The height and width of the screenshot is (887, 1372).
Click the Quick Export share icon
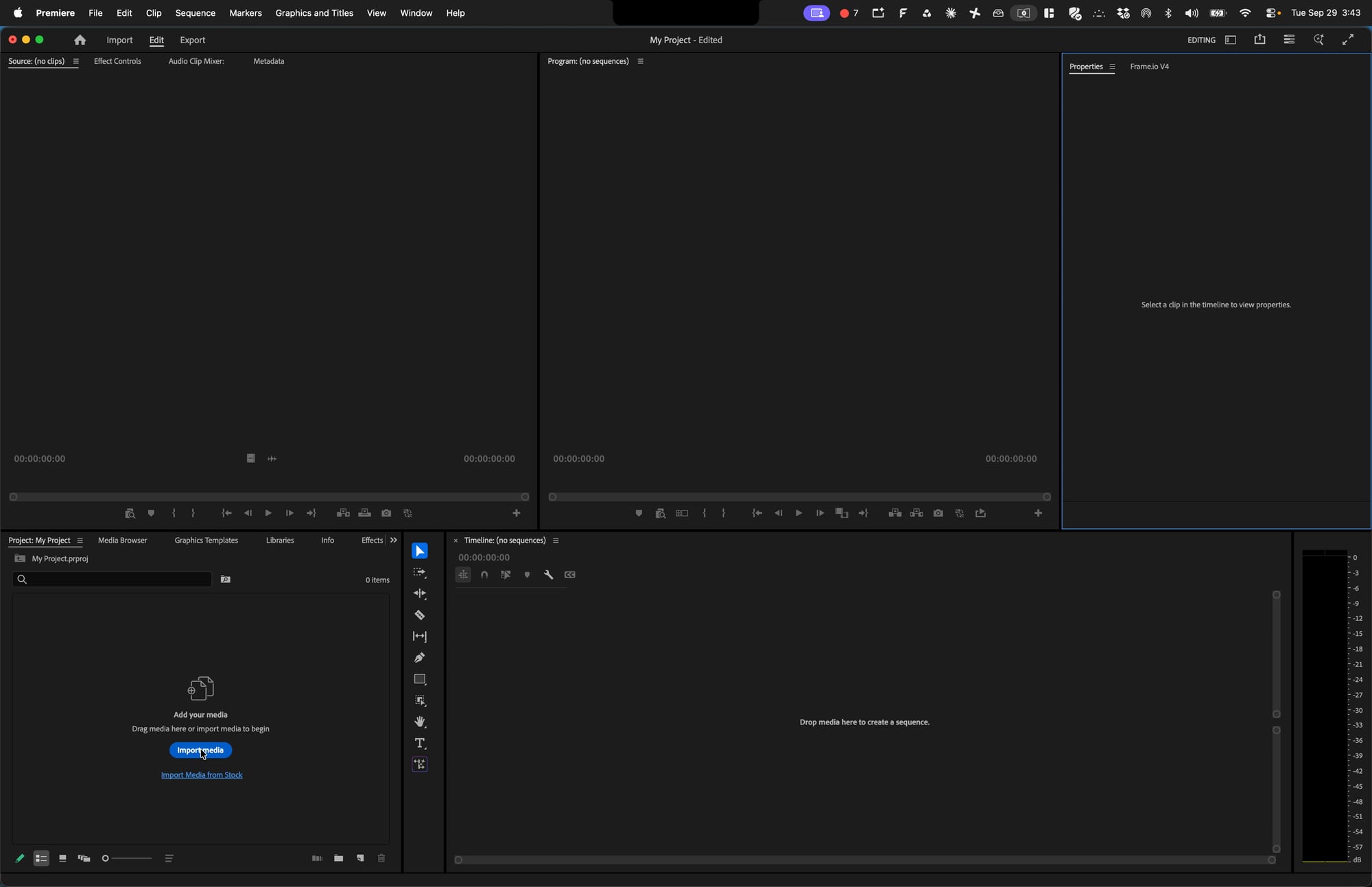point(1259,40)
